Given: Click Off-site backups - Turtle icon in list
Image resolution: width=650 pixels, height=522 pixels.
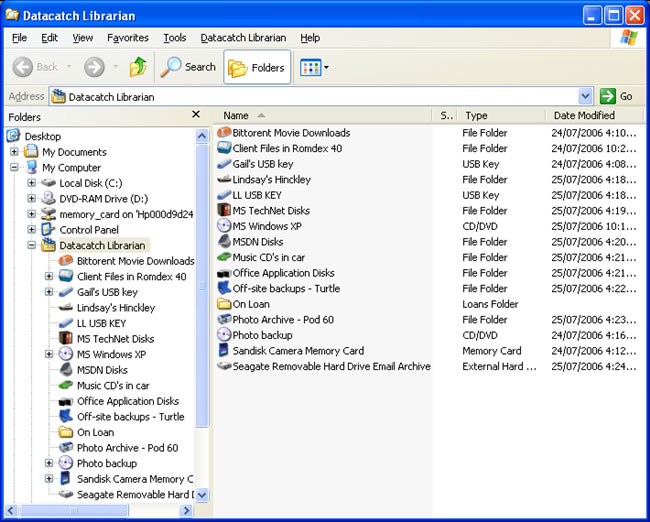Looking at the screenshot, I should [x=224, y=288].
